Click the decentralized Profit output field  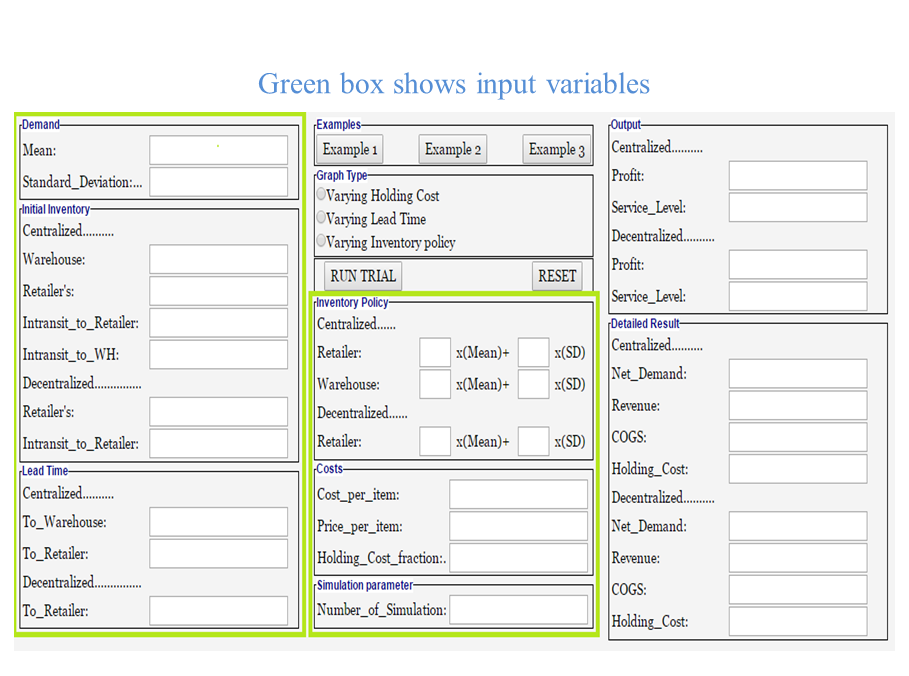(798, 264)
